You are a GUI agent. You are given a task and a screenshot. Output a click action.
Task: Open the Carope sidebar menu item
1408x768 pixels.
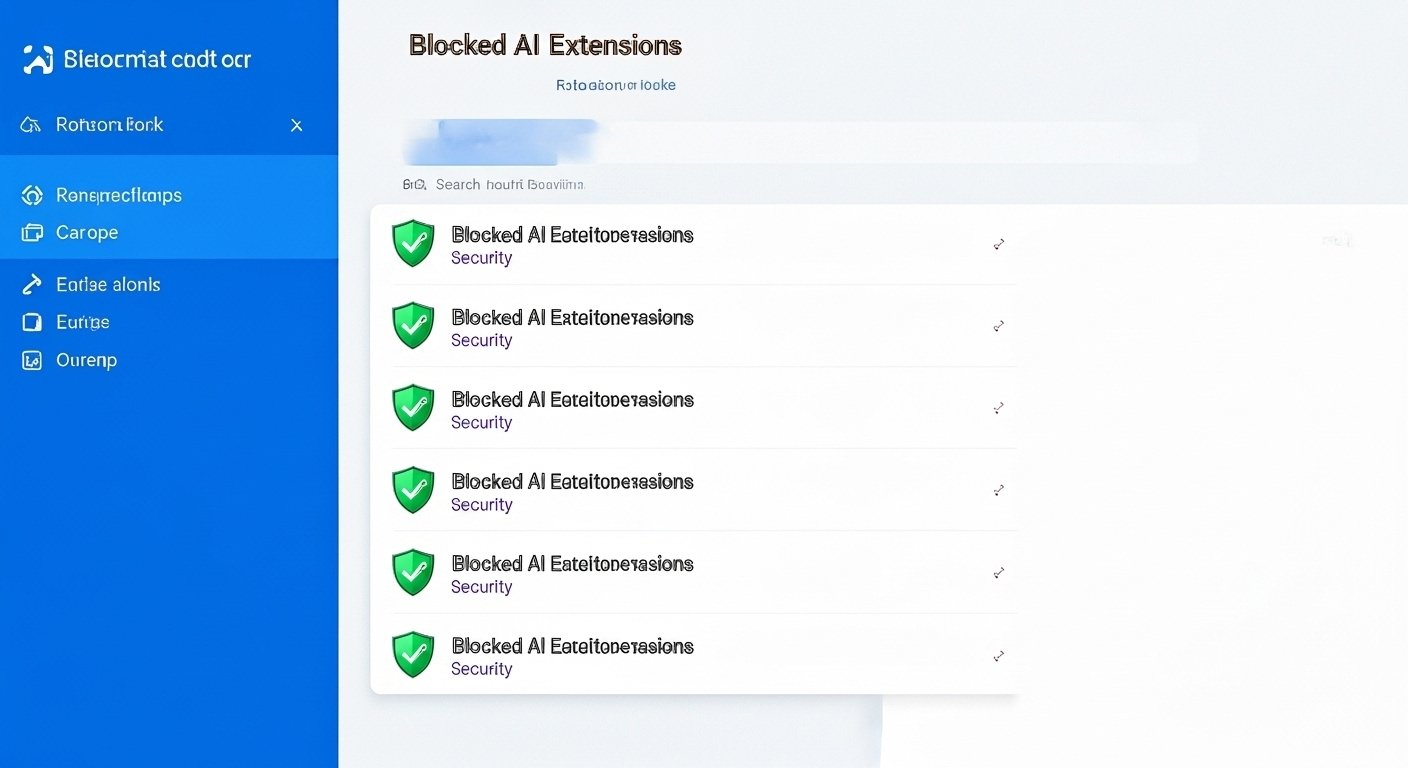pyautogui.click(x=87, y=233)
